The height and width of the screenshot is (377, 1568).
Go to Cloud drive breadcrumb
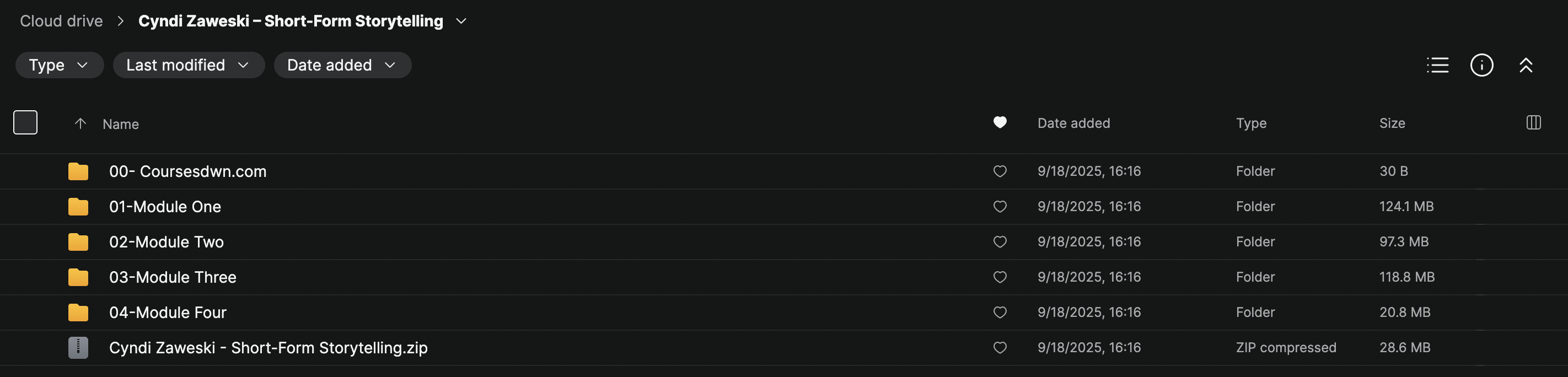[62, 21]
